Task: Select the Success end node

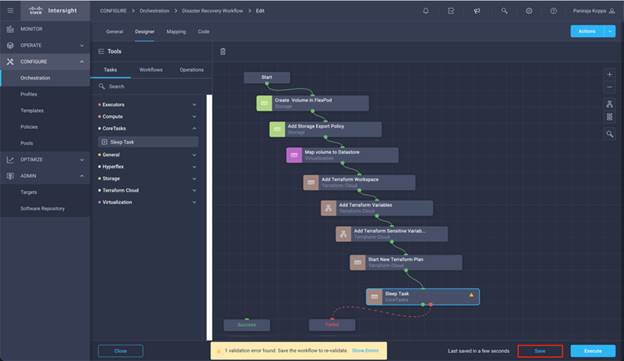Action: [x=247, y=325]
